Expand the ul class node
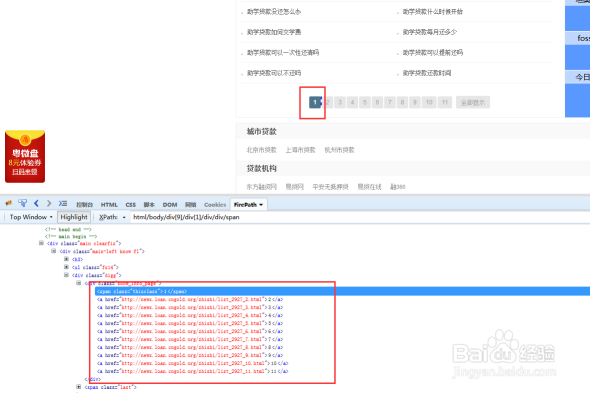 [66, 267]
